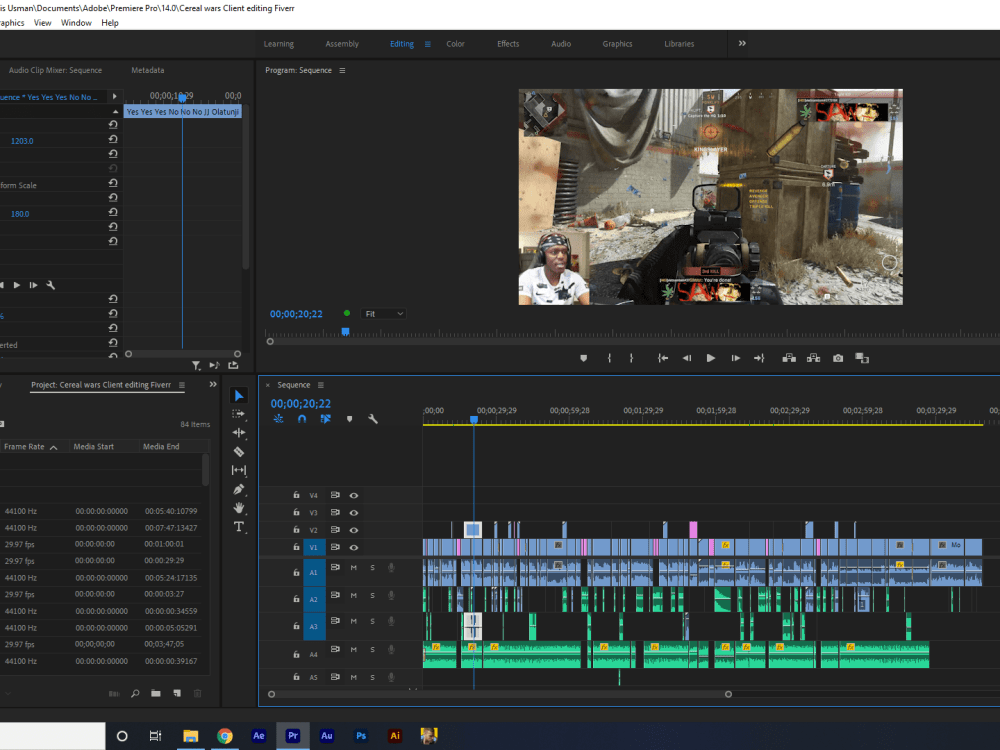Switch to Effects workspace
The width and height of the screenshot is (1000, 750).
(508, 44)
